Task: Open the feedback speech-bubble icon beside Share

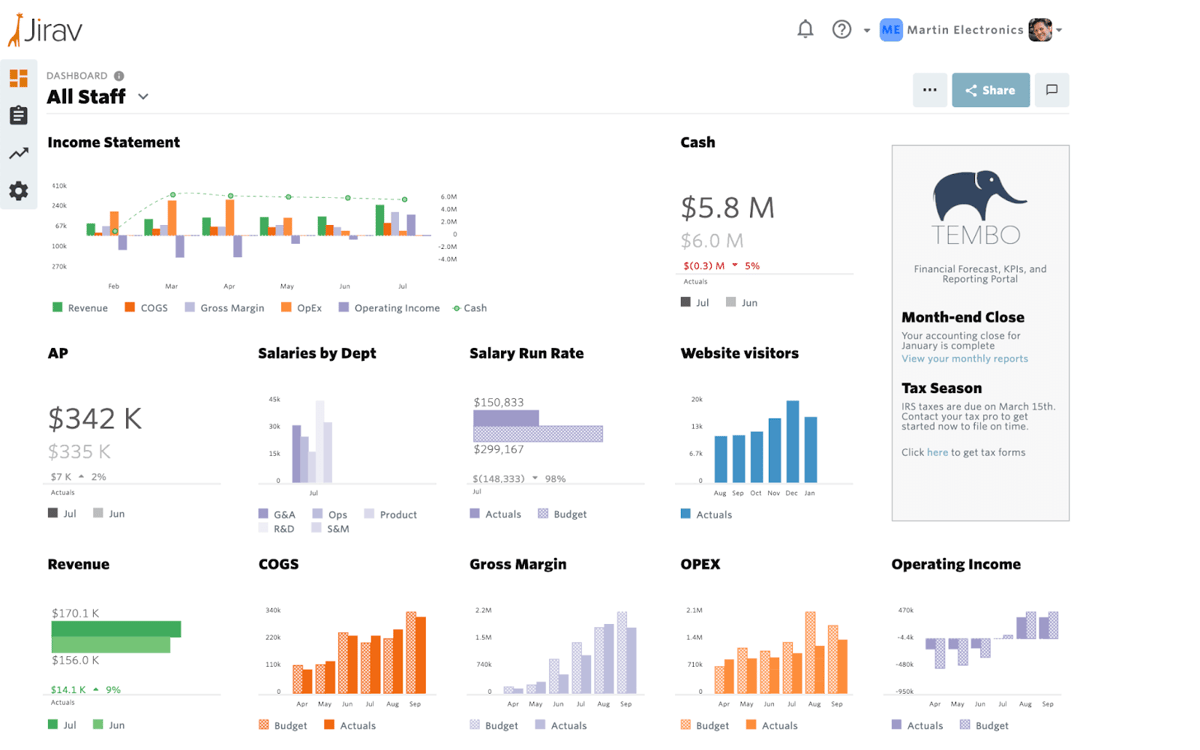Action: (1051, 90)
